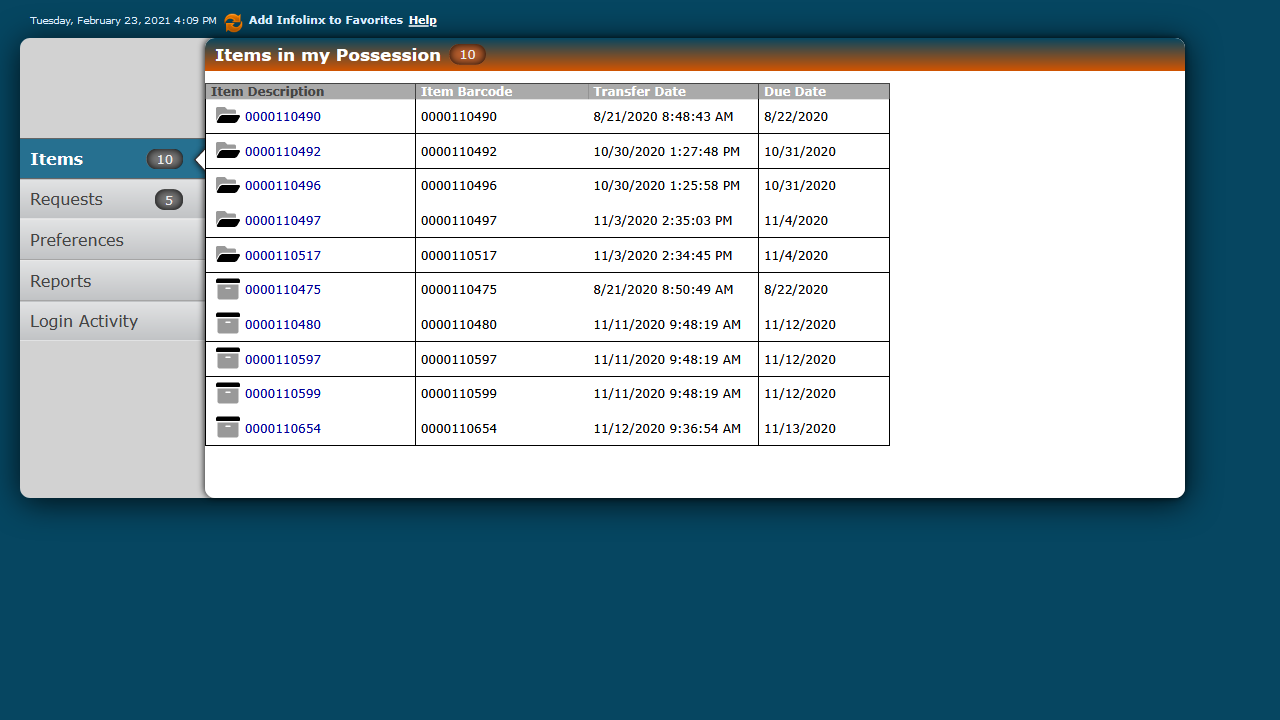Image resolution: width=1280 pixels, height=720 pixels.
Task: Click the box icon beside item 0000110599
Action: pos(228,393)
